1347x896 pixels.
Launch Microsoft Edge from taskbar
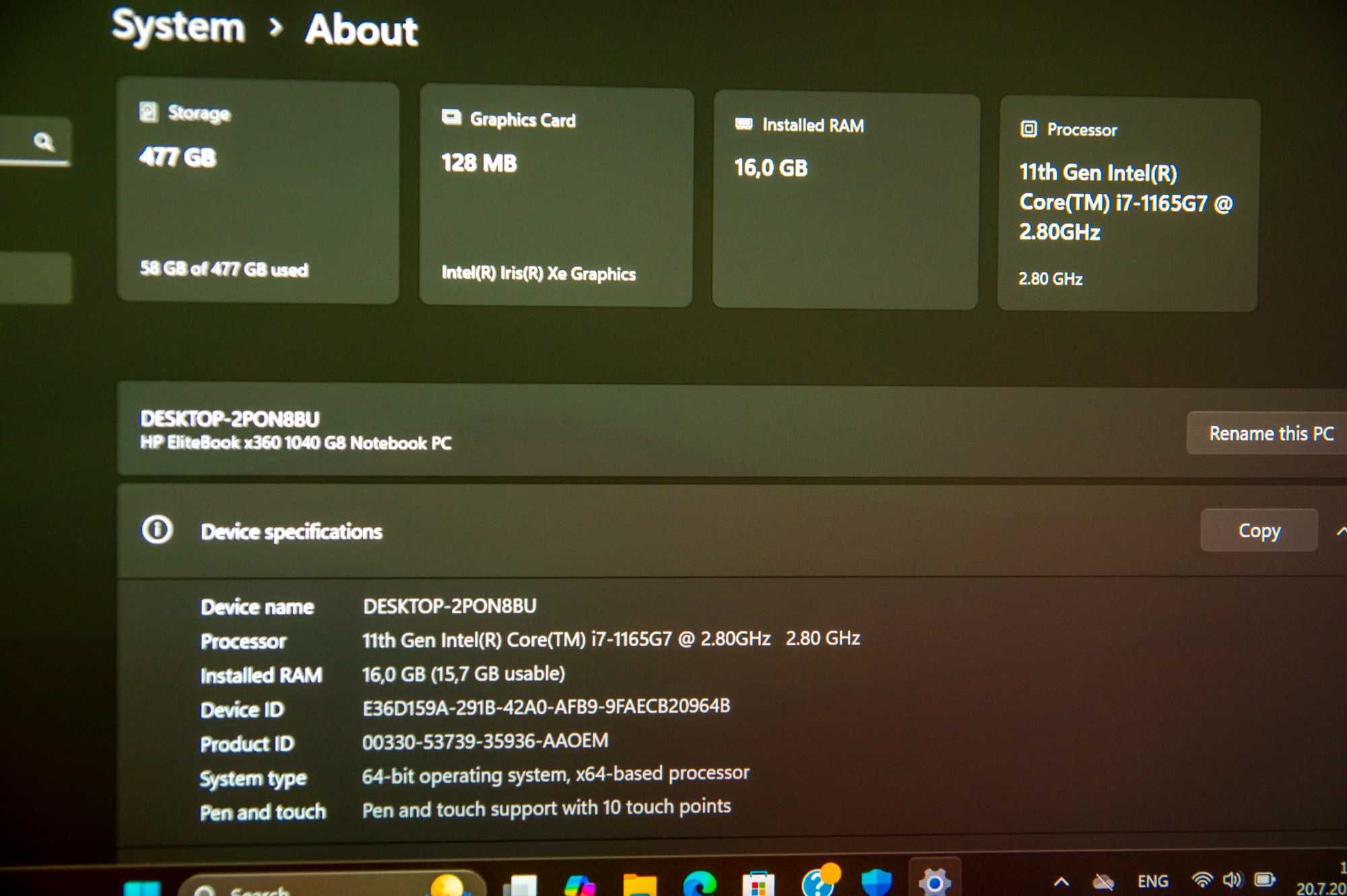pyautogui.click(x=699, y=883)
